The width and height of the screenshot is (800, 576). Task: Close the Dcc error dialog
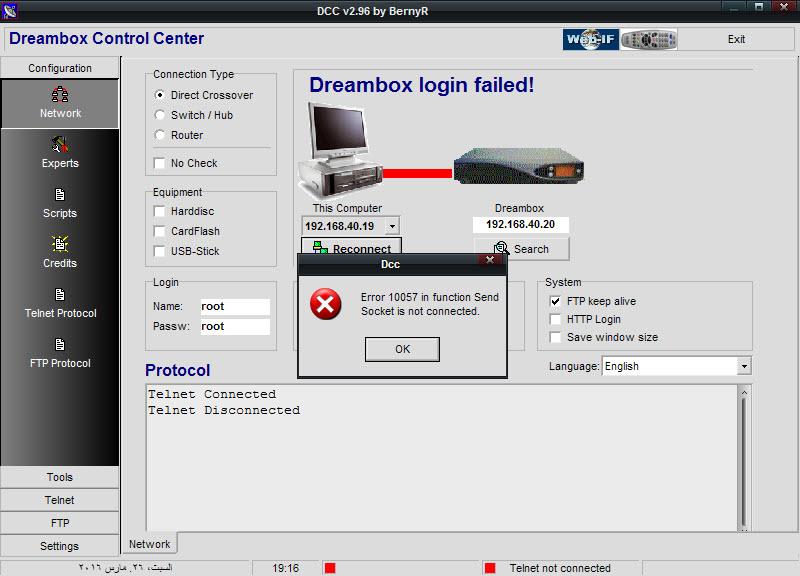click(x=490, y=260)
